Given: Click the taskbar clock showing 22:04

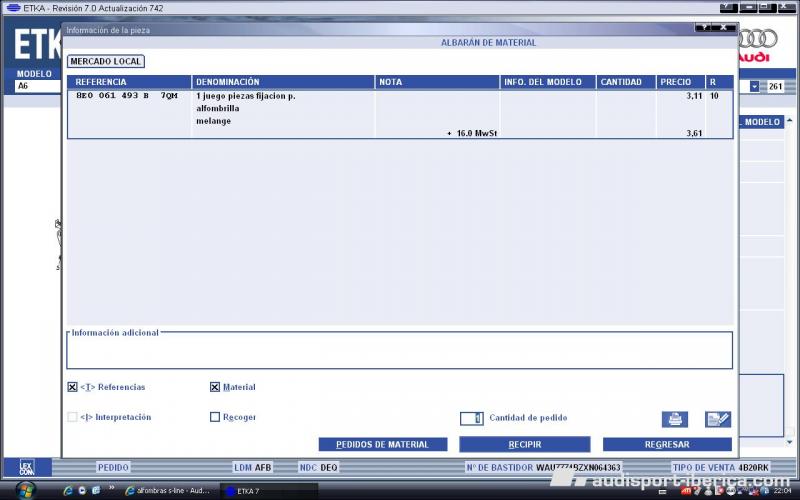Looking at the screenshot, I should tap(783, 491).
